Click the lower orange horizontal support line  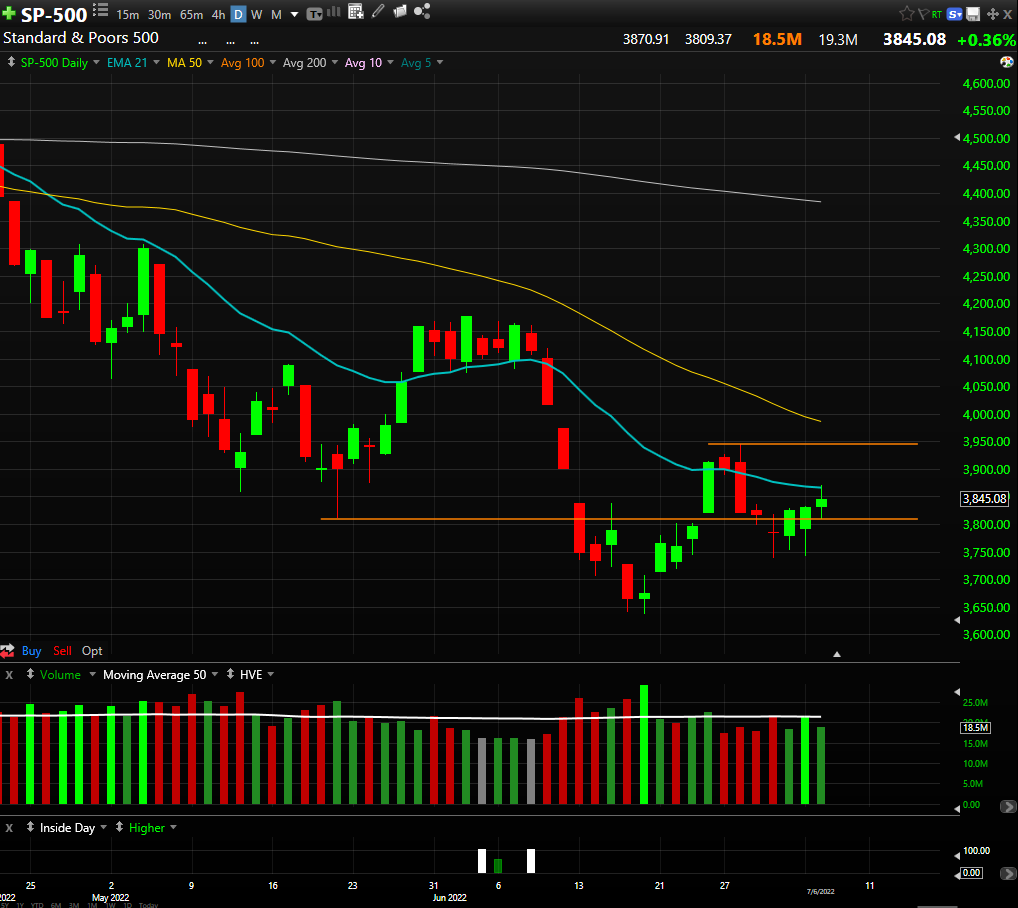coord(619,519)
